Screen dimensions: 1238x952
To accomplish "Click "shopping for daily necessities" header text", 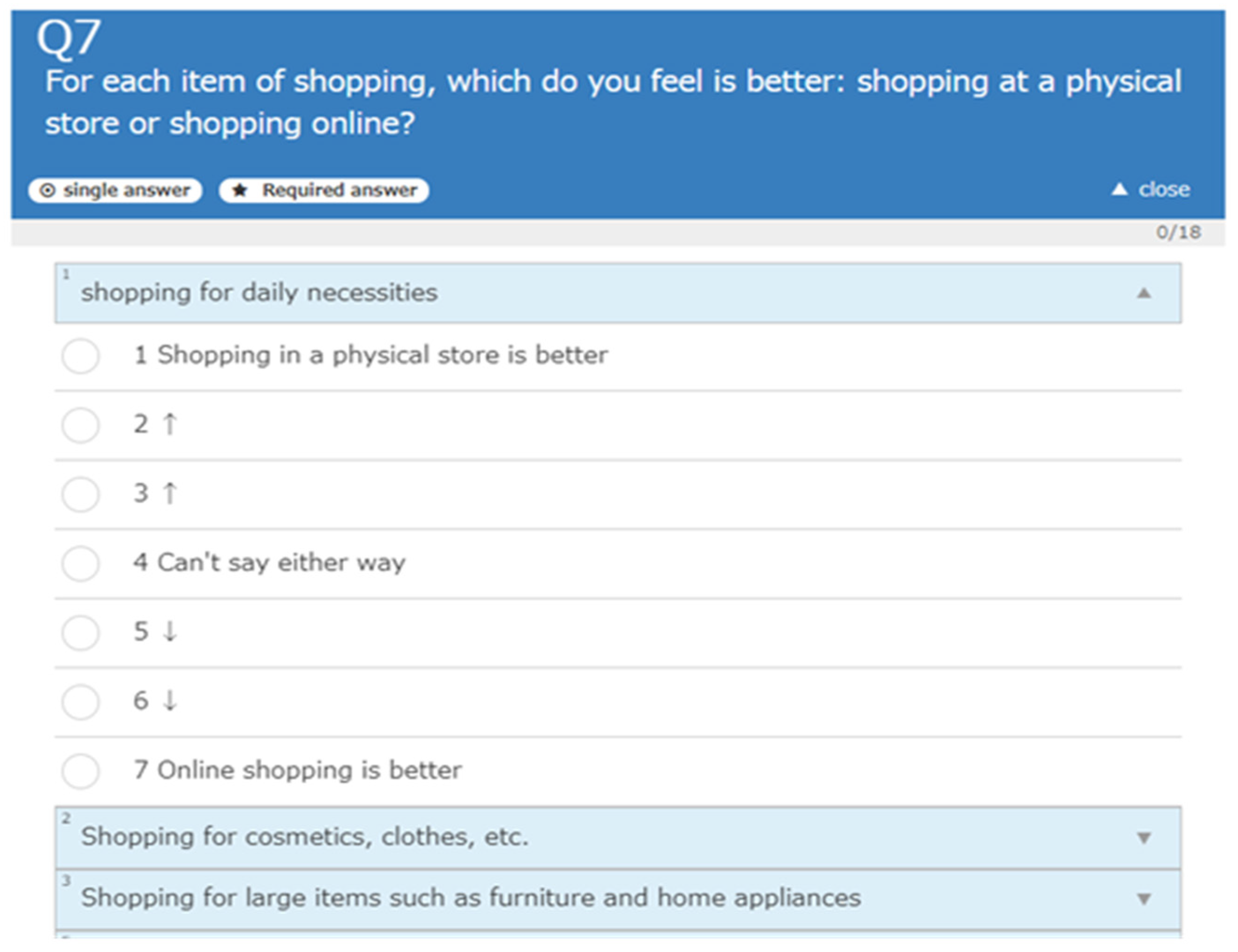I will coord(259,293).
